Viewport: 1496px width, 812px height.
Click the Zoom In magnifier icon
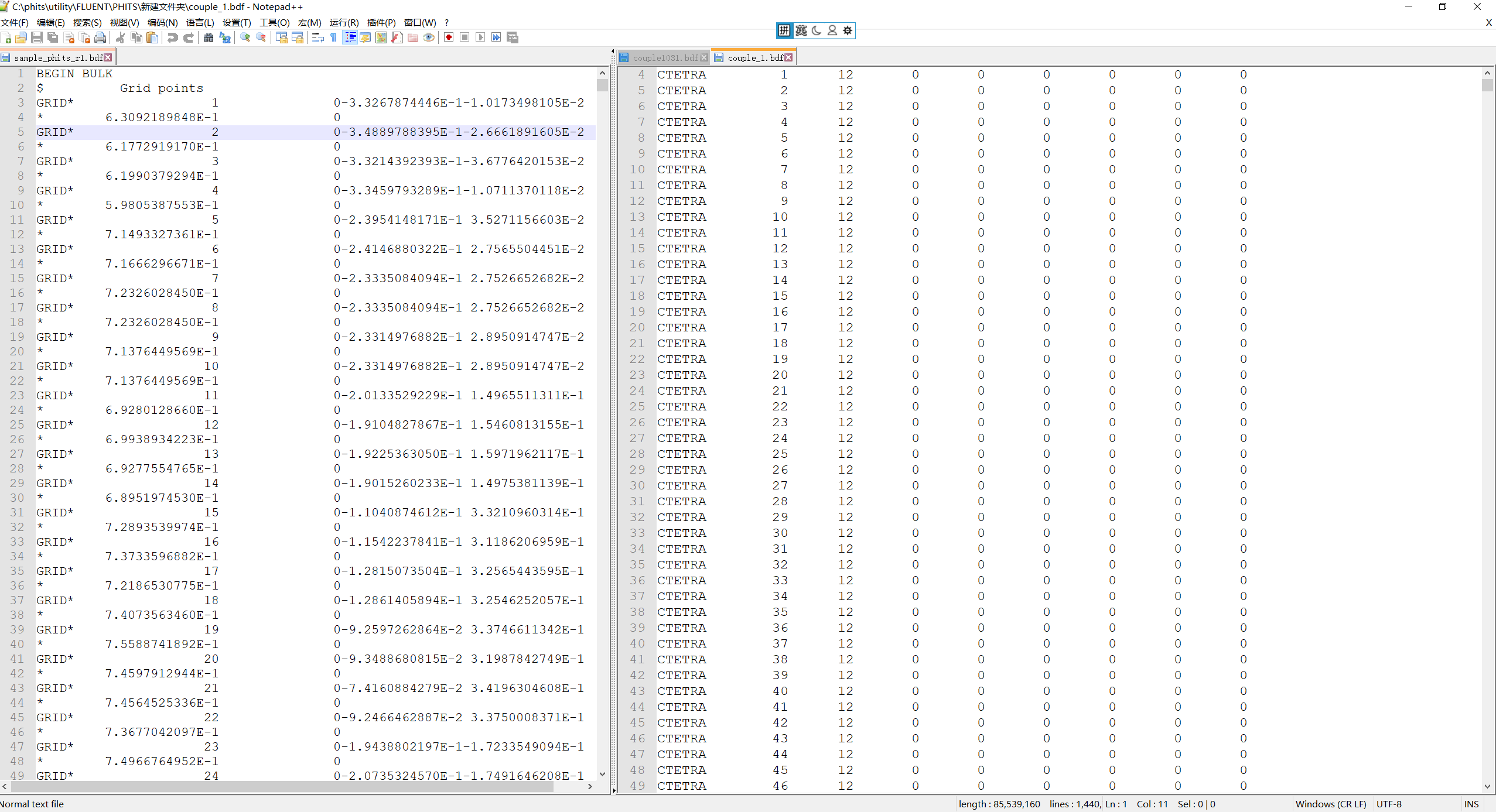click(245, 37)
